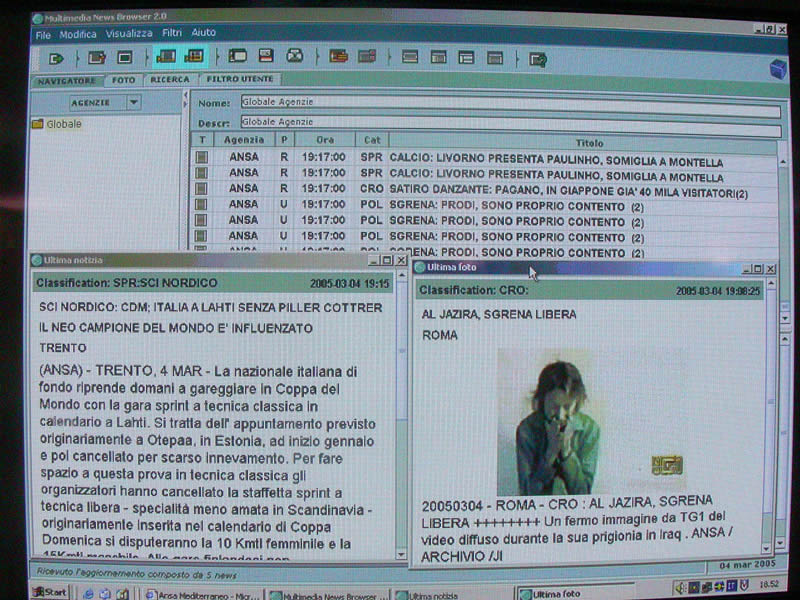
Task: Click the type icon of the SATIRO DANZANTE row
Action: point(202,190)
